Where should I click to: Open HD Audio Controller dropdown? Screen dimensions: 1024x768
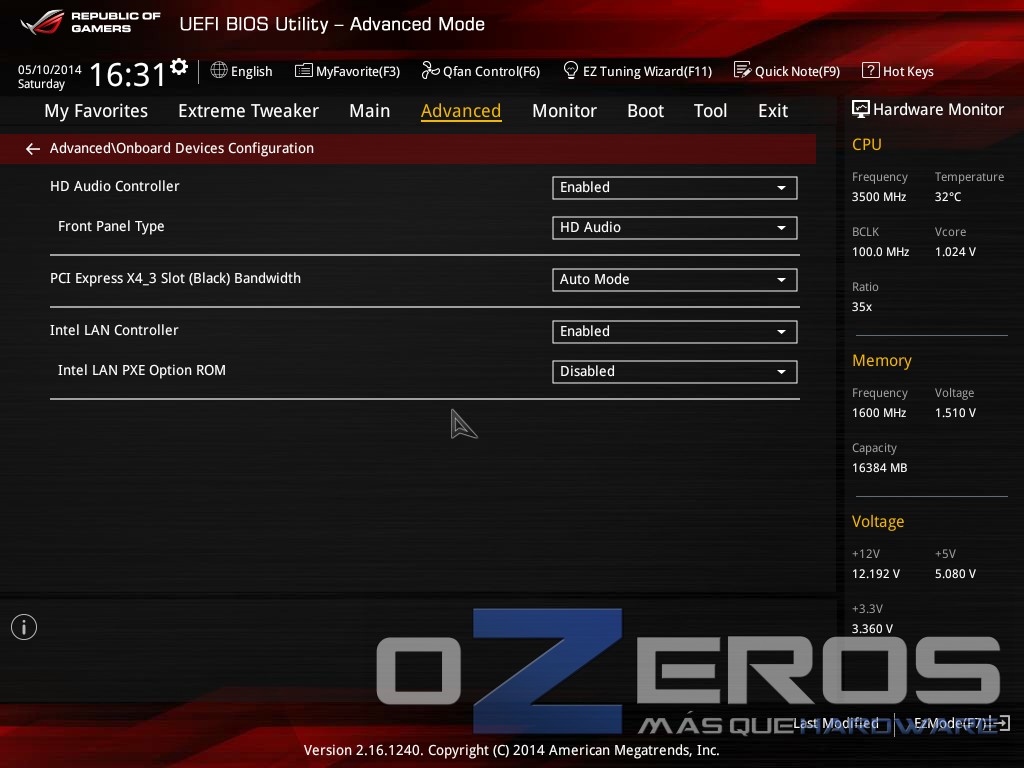(x=675, y=187)
